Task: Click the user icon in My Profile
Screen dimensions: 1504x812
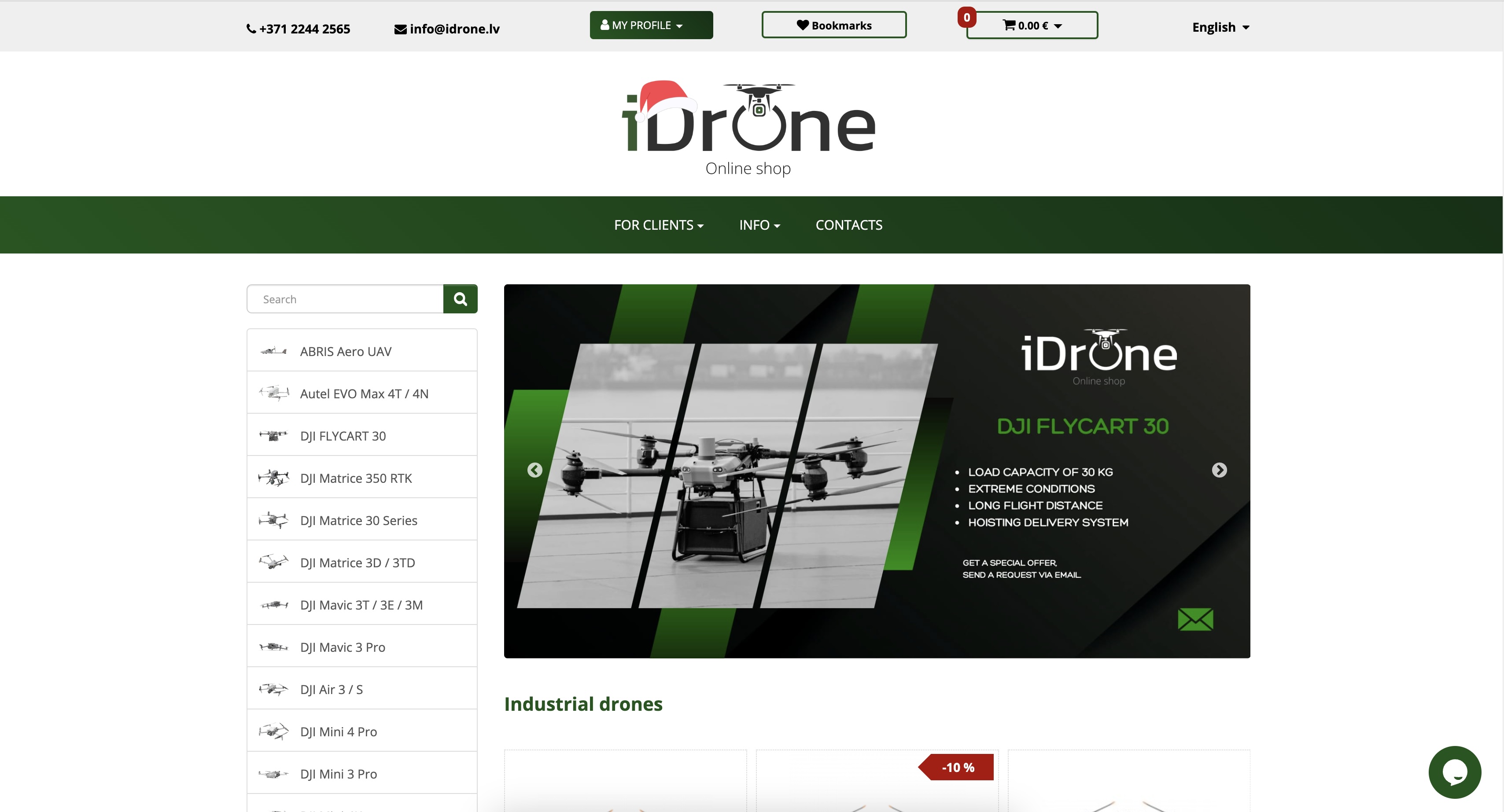Action: click(x=605, y=25)
